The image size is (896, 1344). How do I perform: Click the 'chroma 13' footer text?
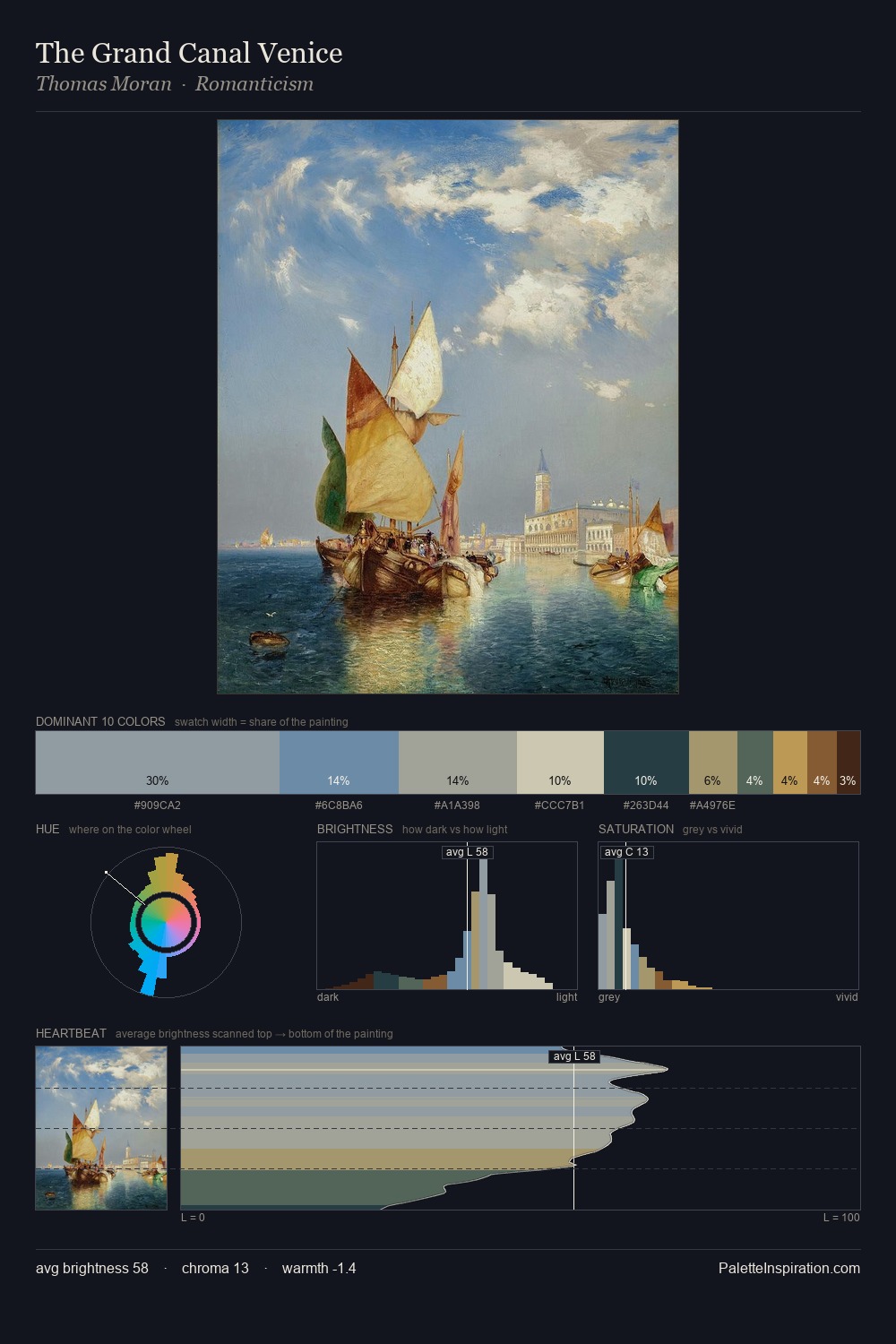coord(215,1269)
